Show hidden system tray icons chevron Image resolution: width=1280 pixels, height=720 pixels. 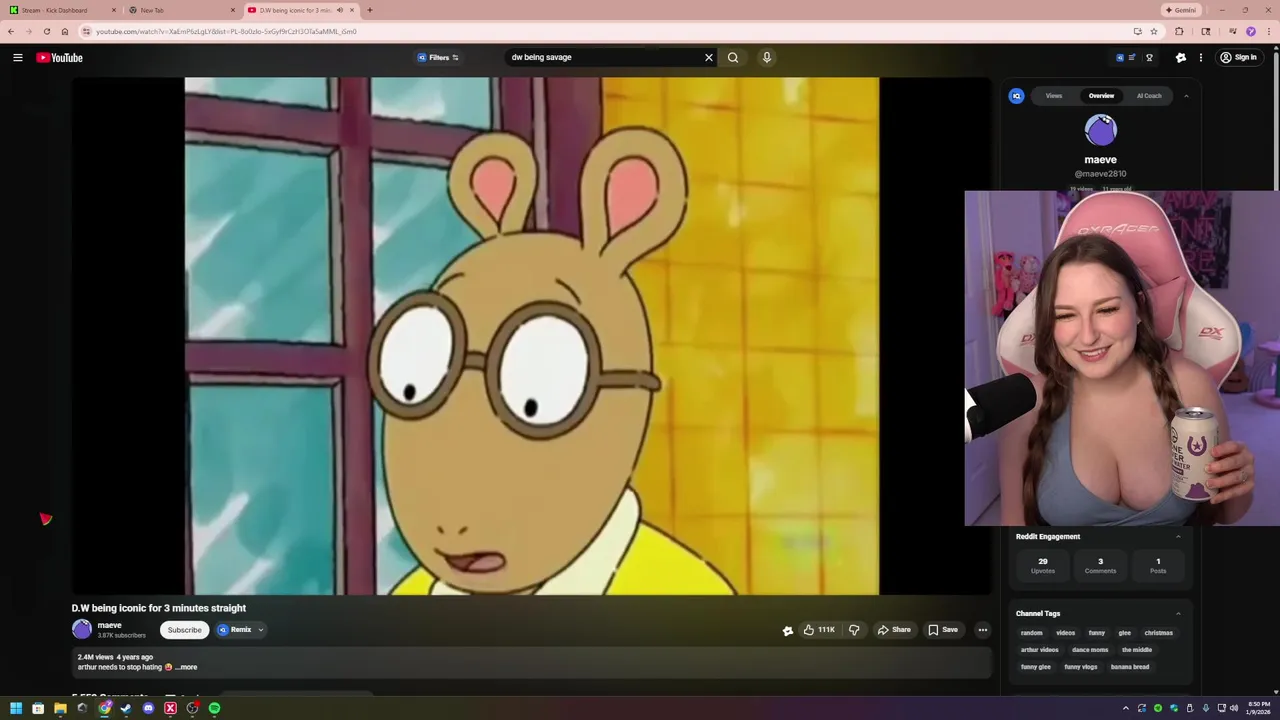[x=1126, y=708]
